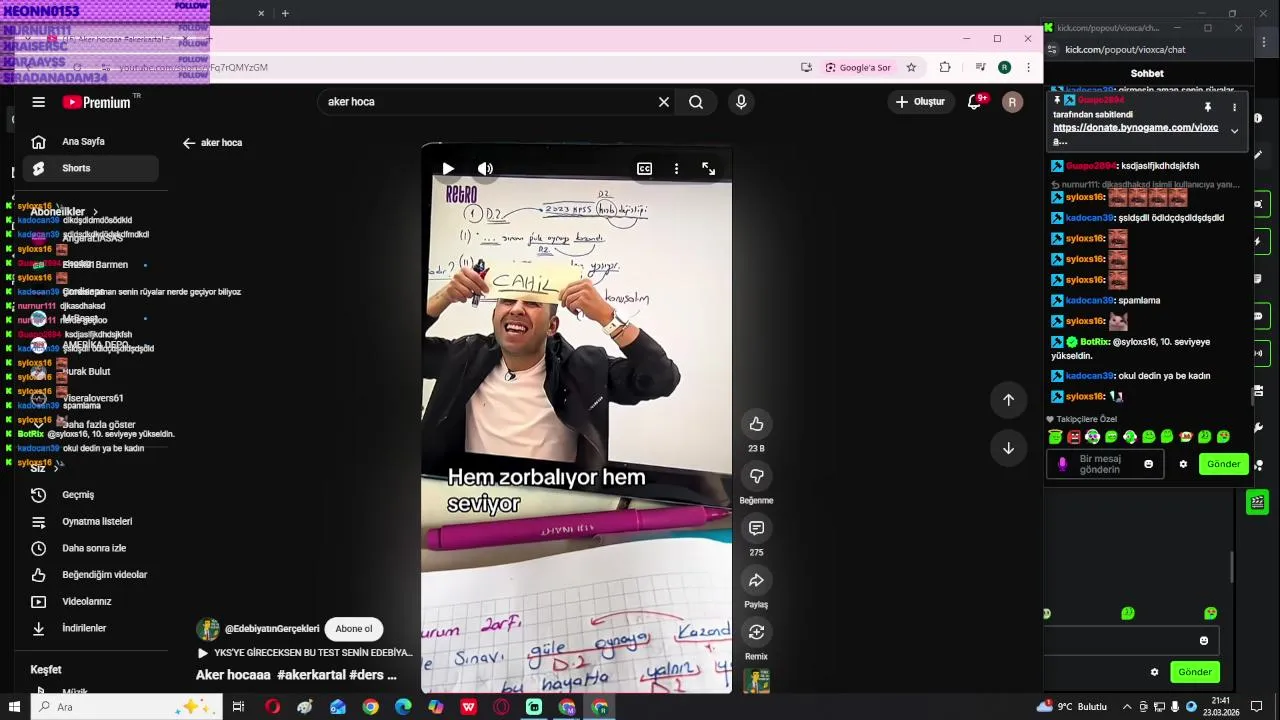Open Videolarınız in the sidebar
Image resolution: width=1280 pixels, height=720 pixels.
90,602
